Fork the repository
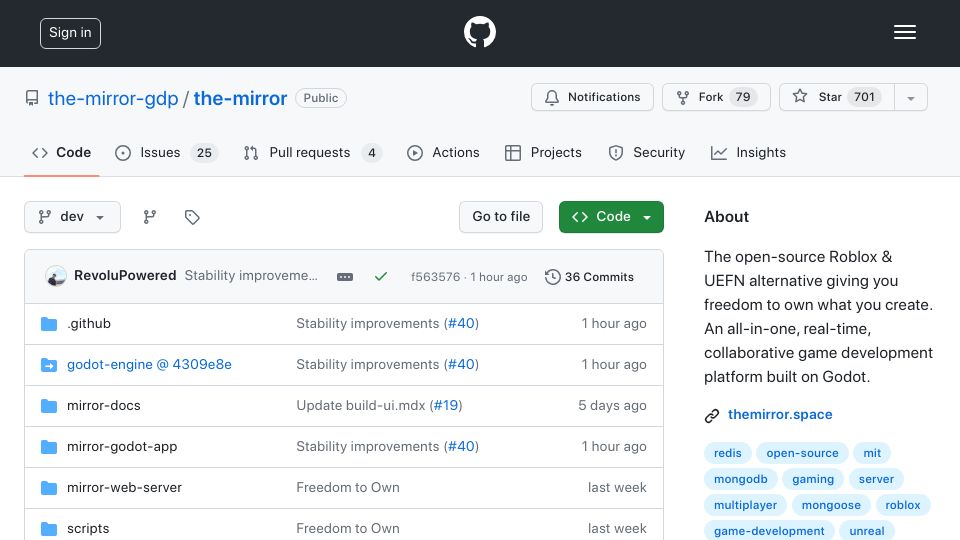 click(x=716, y=97)
